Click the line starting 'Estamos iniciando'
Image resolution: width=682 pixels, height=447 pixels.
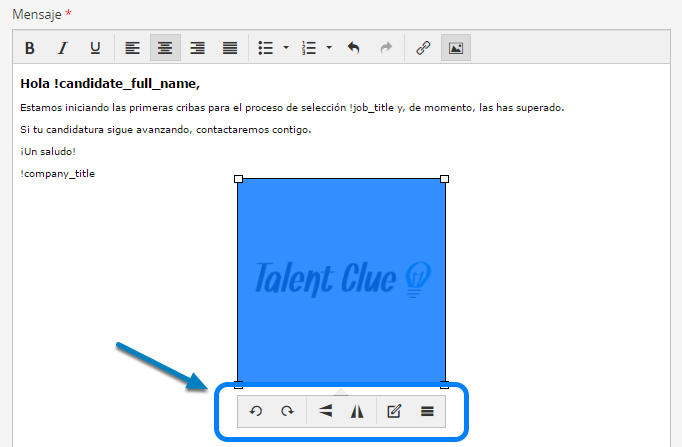tap(292, 108)
